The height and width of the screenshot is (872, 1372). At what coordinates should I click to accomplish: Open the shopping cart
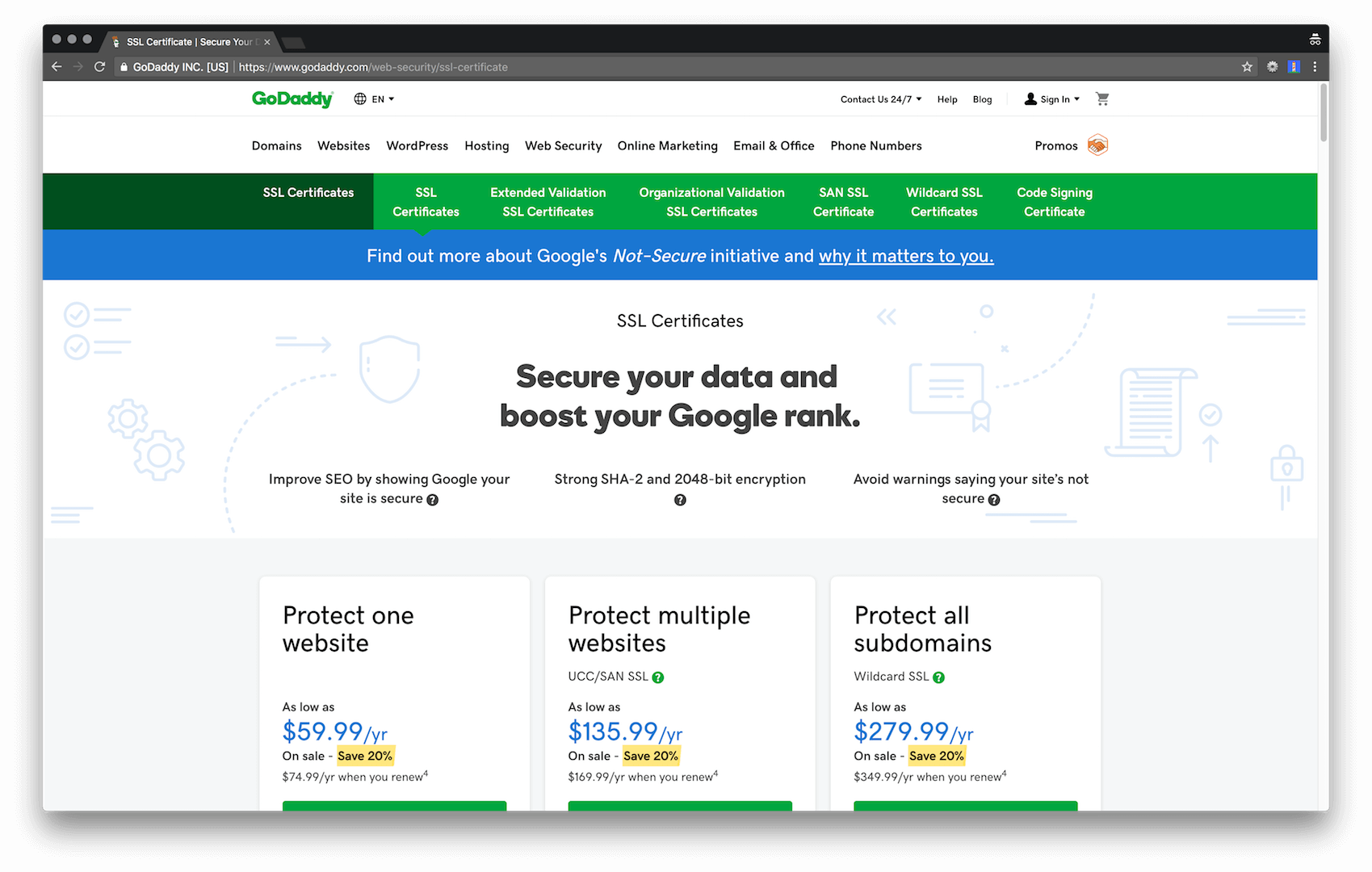pos(1101,98)
